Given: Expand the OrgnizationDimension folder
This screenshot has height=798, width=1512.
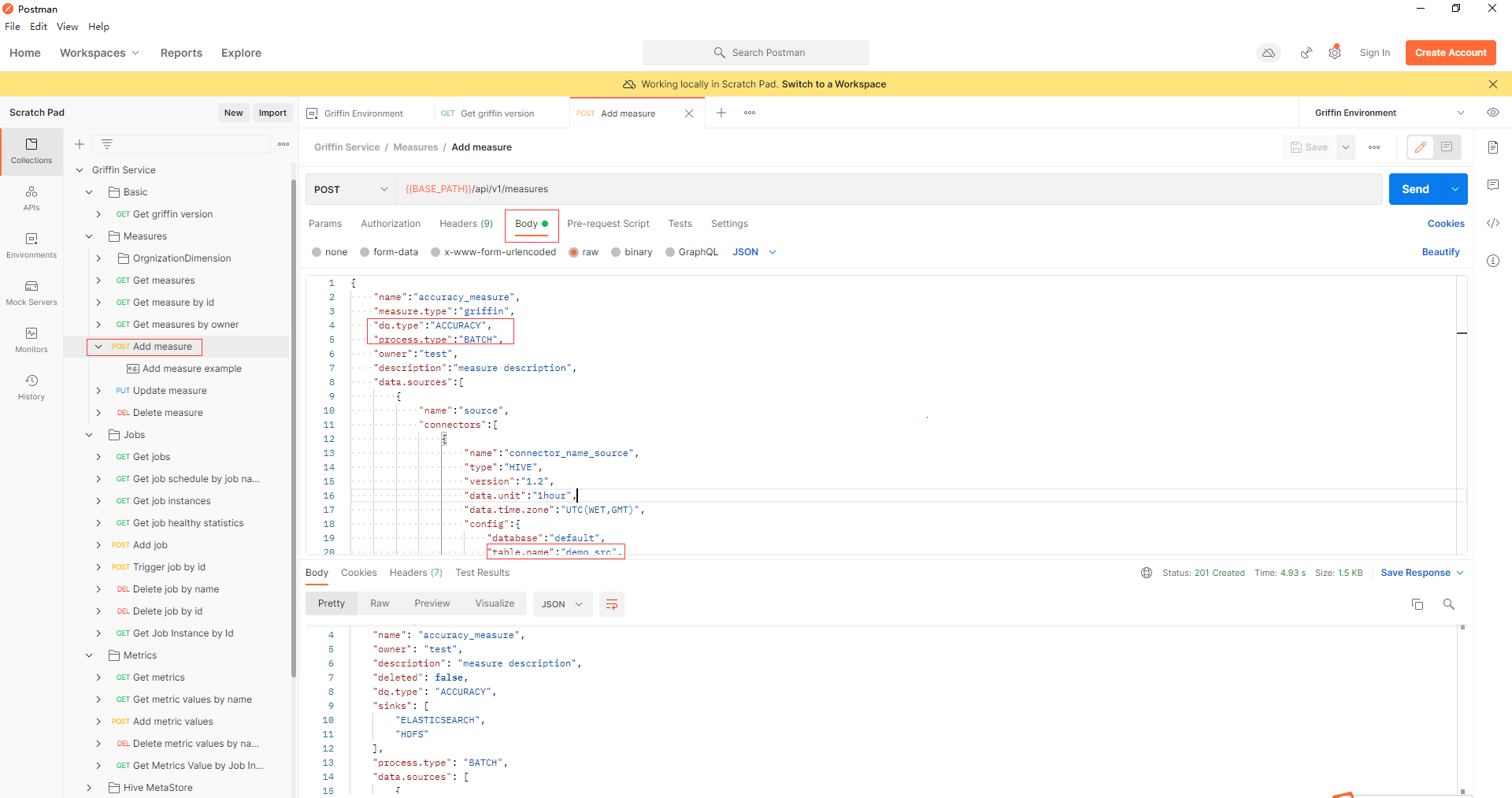Looking at the screenshot, I should [98, 258].
